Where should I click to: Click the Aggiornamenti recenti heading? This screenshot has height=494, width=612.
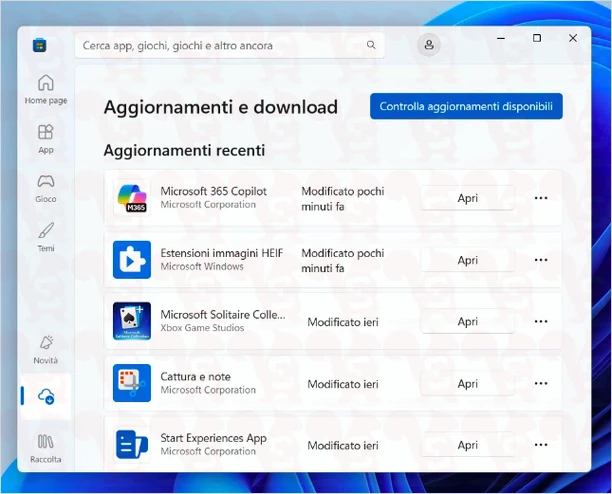point(184,150)
